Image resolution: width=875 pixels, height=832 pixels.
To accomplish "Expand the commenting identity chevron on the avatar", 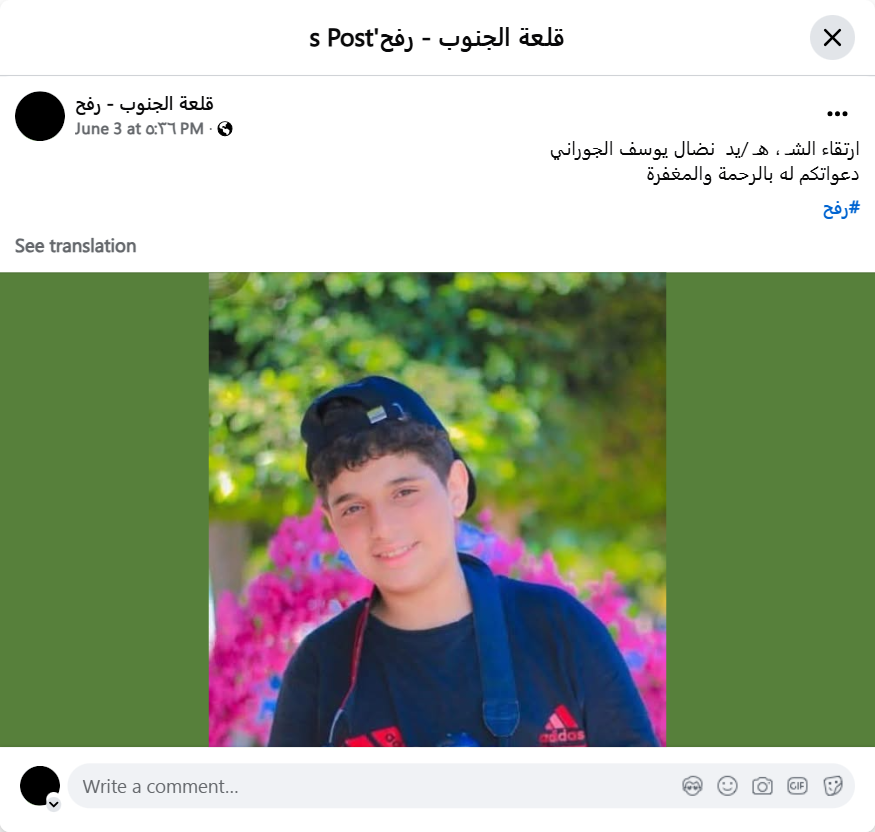I will coord(54,804).
